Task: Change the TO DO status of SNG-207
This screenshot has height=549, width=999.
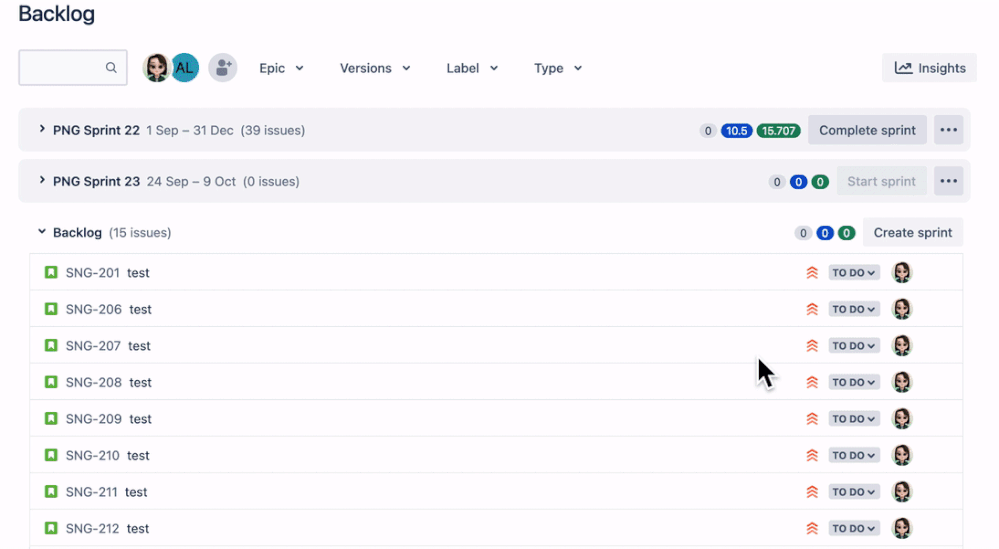Action: 854,345
